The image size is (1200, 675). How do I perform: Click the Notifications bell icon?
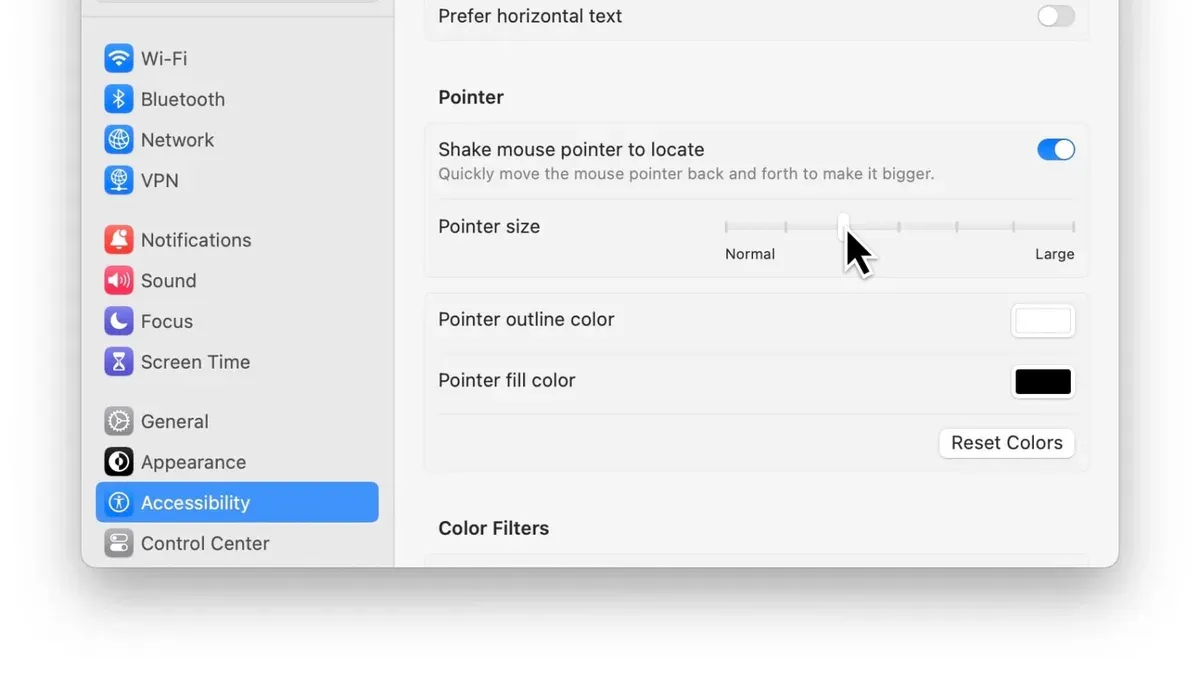(119, 240)
